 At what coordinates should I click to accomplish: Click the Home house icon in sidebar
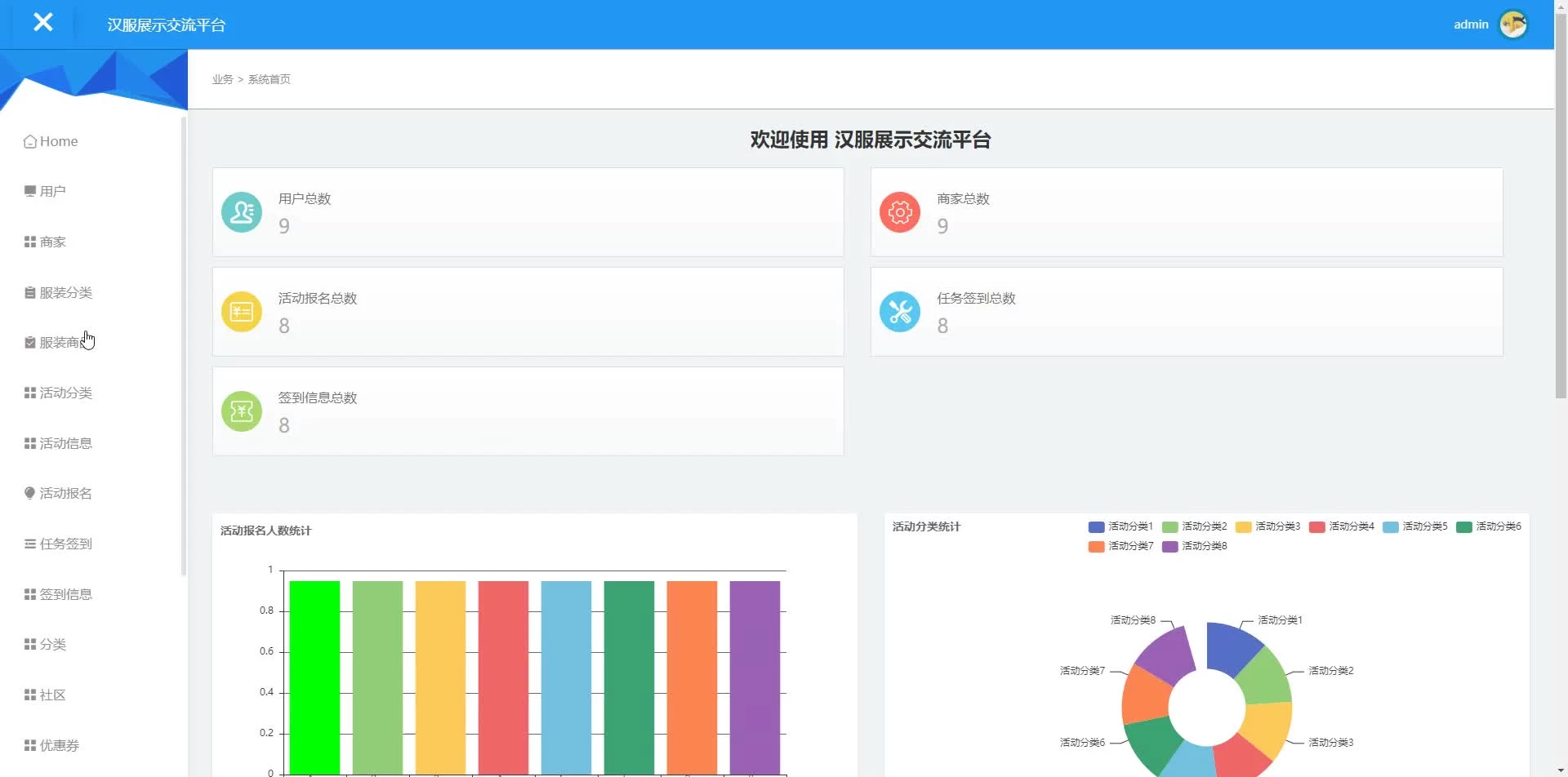tap(30, 142)
